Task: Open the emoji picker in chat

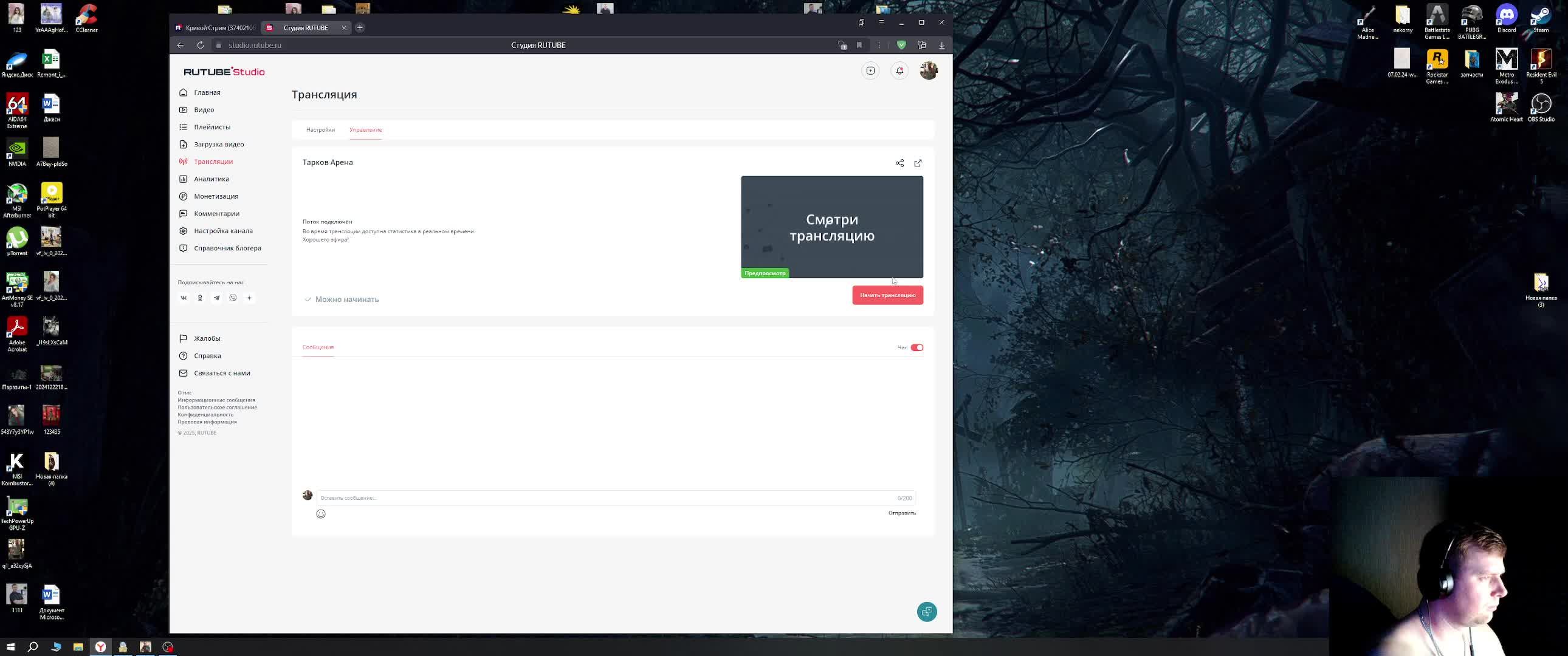Action: coord(321,514)
